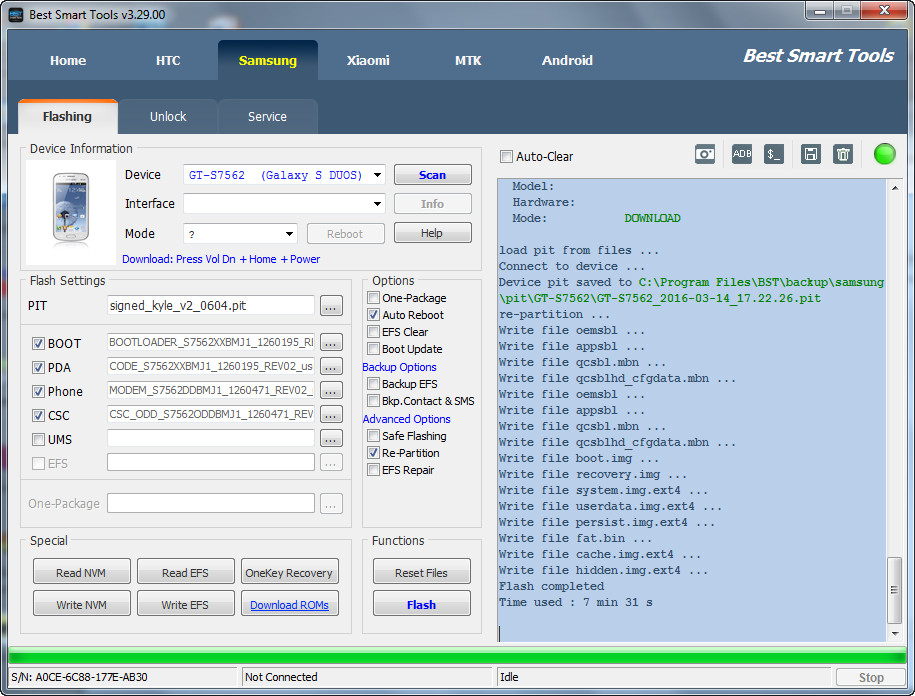Switch to the MTK tab

(468, 61)
